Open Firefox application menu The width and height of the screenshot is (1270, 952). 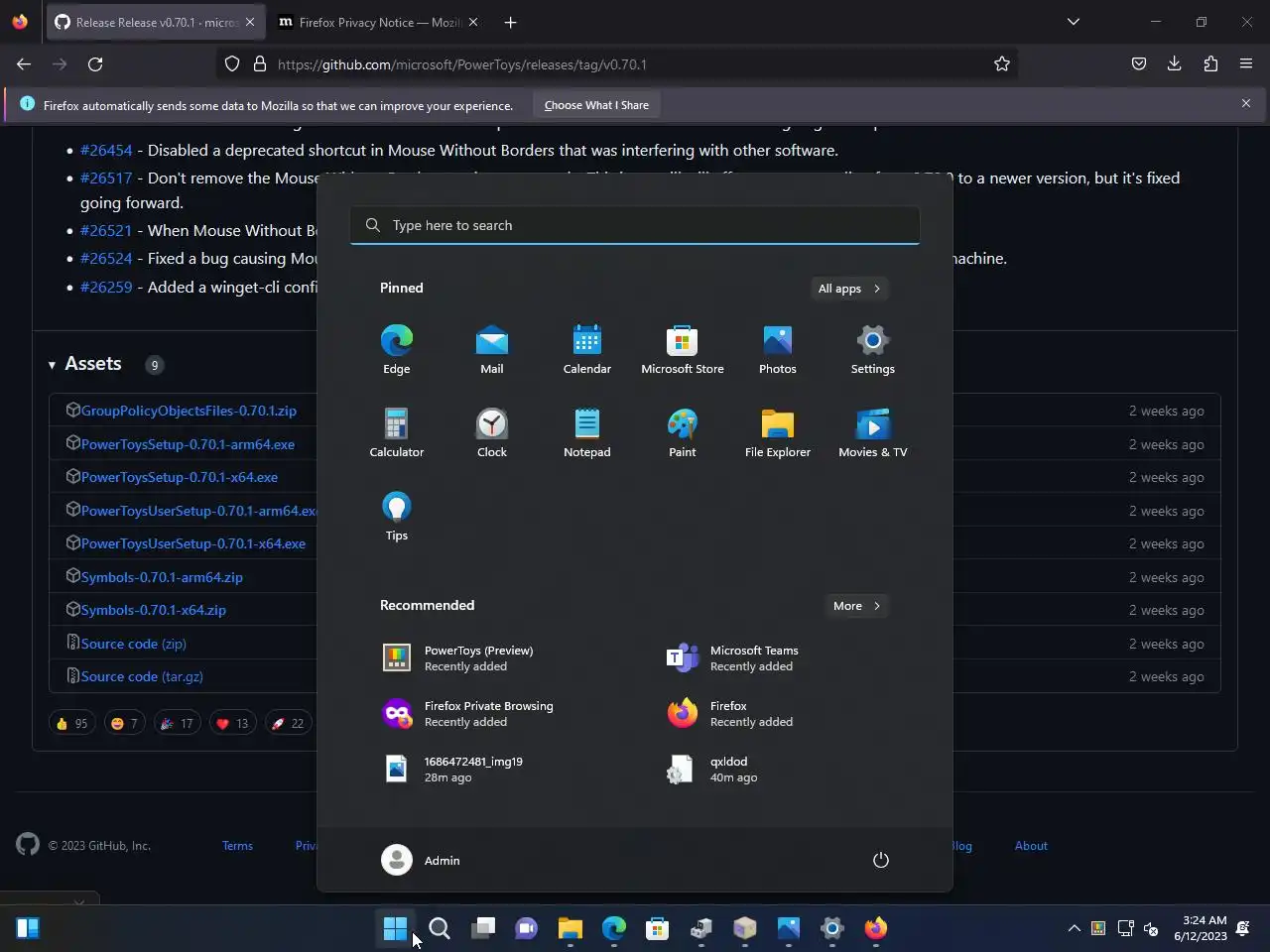[x=1246, y=64]
